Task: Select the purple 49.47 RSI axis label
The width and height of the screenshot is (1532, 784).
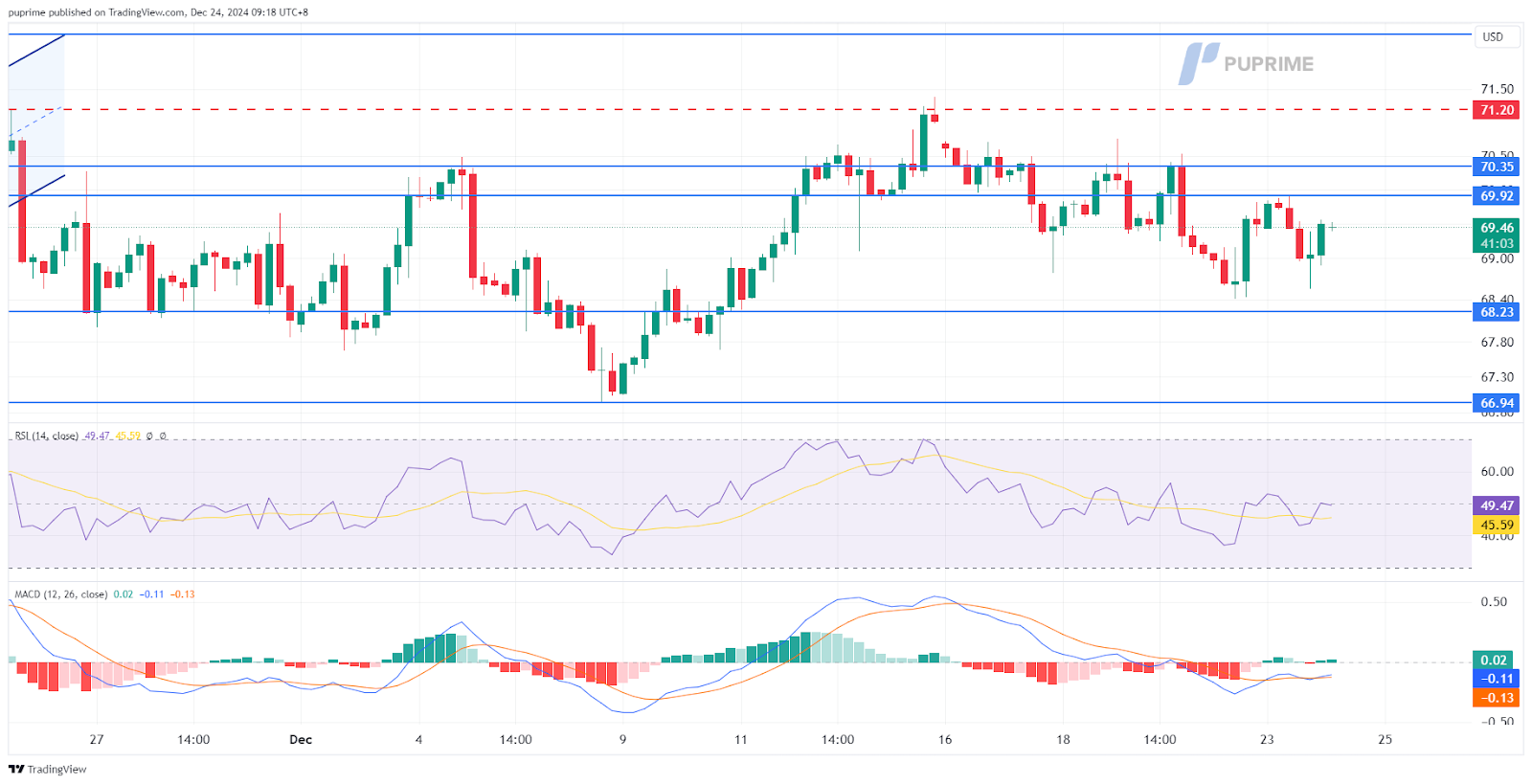Action: click(1497, 505)
